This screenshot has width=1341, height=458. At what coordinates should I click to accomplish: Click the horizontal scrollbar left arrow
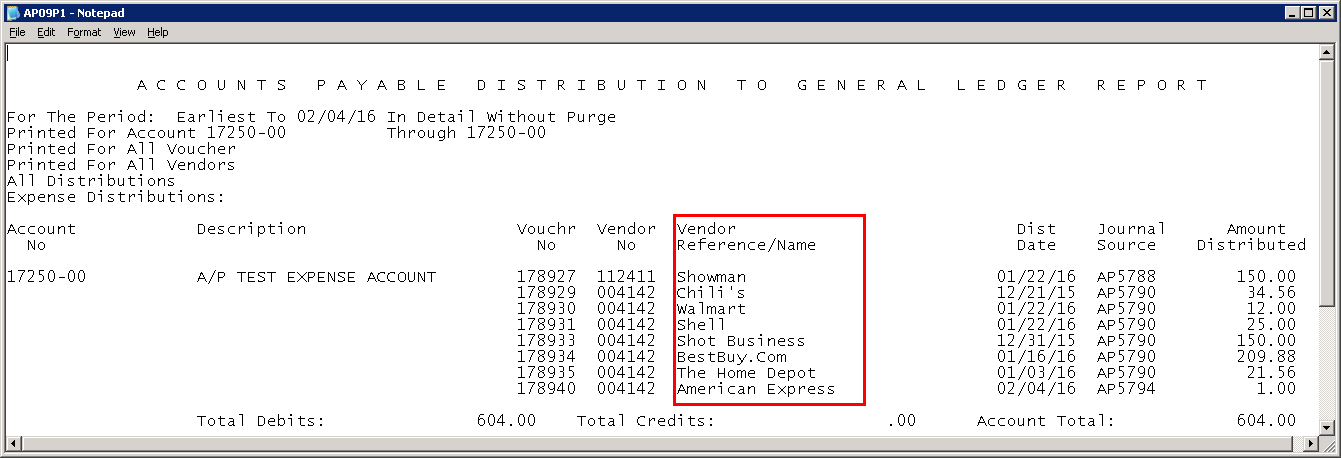[x=13, y=444]
